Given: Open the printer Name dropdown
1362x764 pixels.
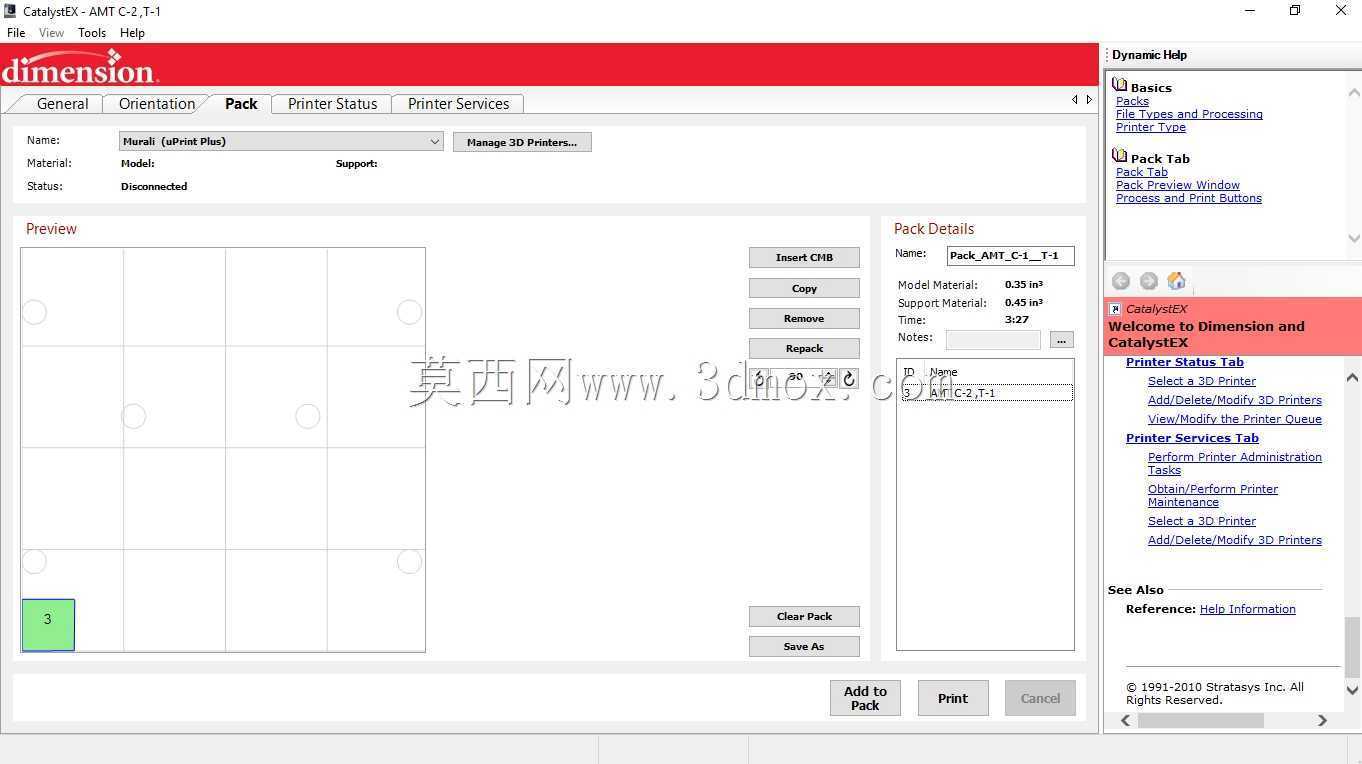Looking at the screenshot, I should pyautogui.click(x=281, y=141).
